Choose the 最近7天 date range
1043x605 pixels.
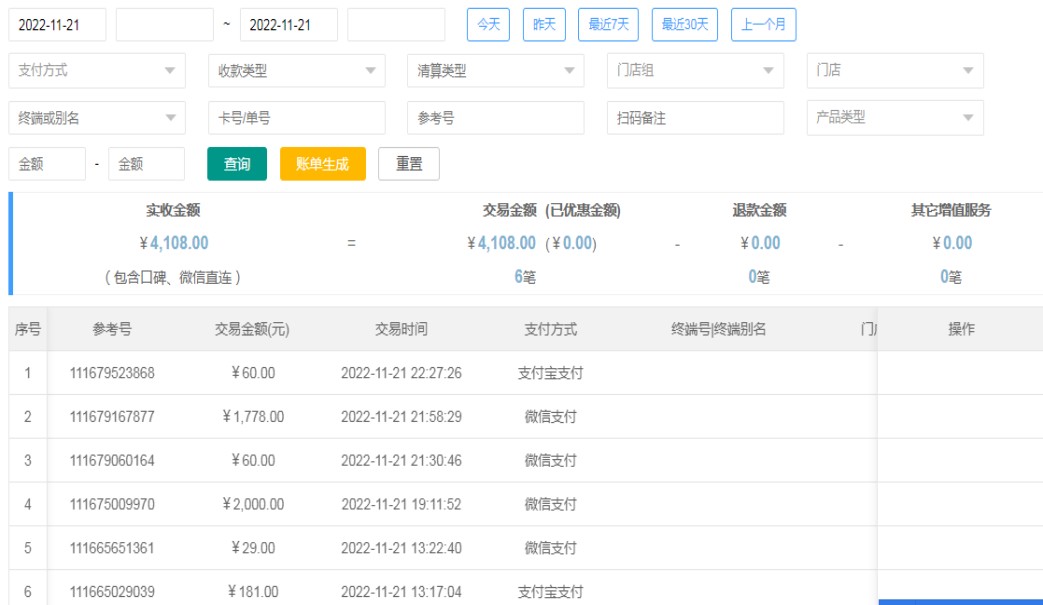coord(608,25)
